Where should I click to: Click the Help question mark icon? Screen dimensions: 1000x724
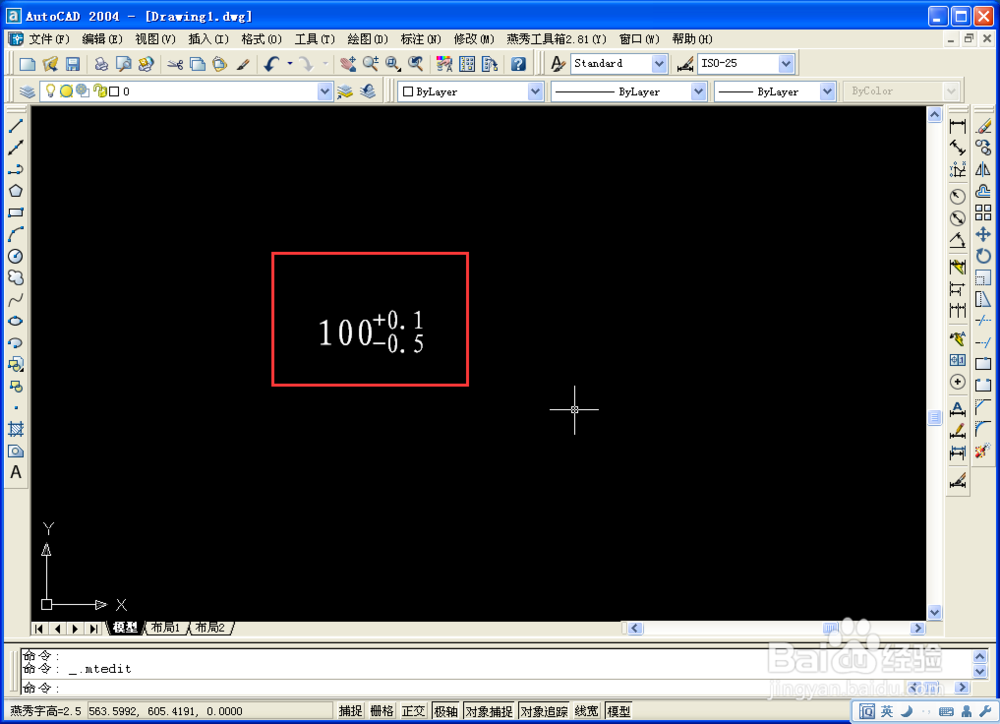point(518,64)
